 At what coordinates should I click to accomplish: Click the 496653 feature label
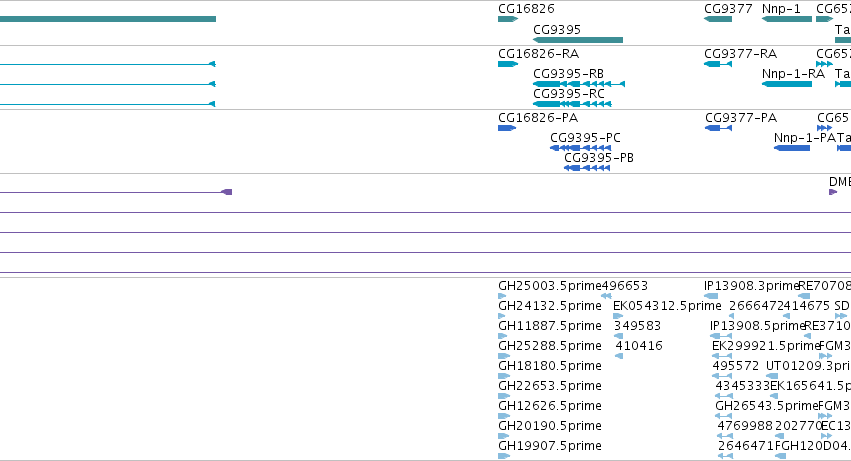click(x=625, y=286)
